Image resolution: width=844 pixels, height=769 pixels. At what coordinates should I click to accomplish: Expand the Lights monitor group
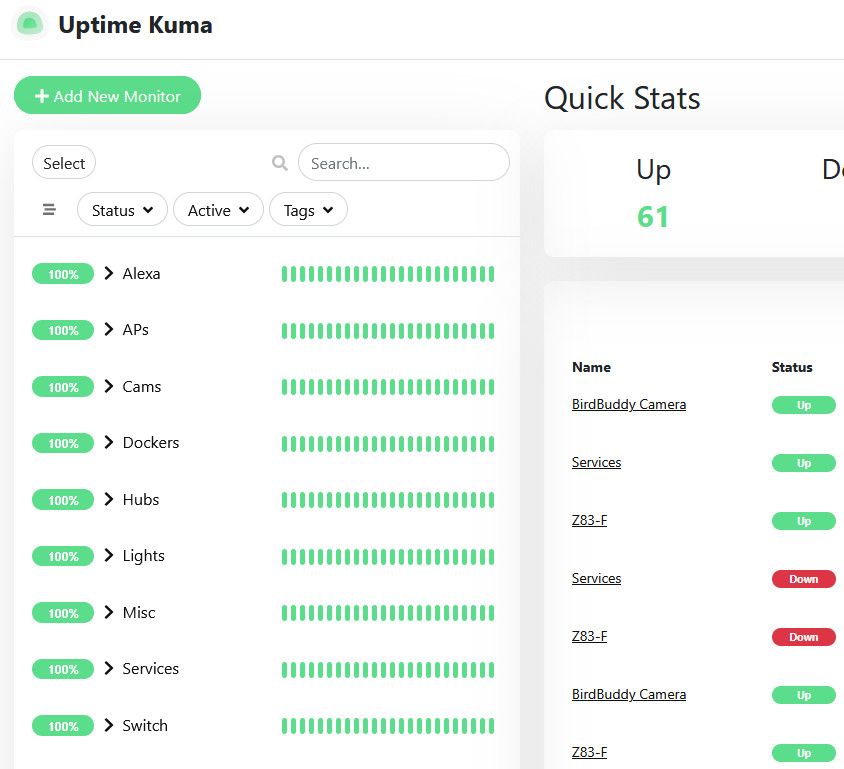click(109, 556)
